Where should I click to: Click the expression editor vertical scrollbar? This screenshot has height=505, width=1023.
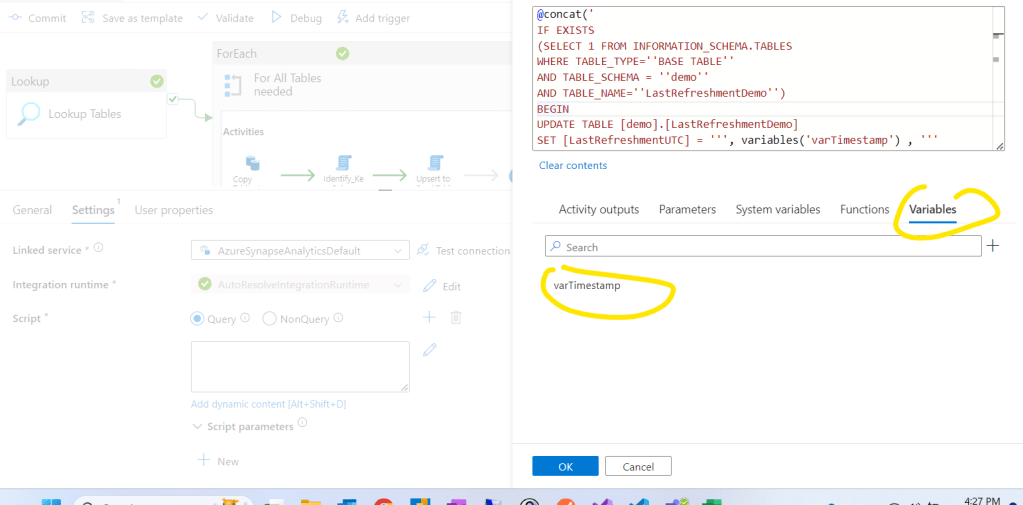(x=997, y=60)
